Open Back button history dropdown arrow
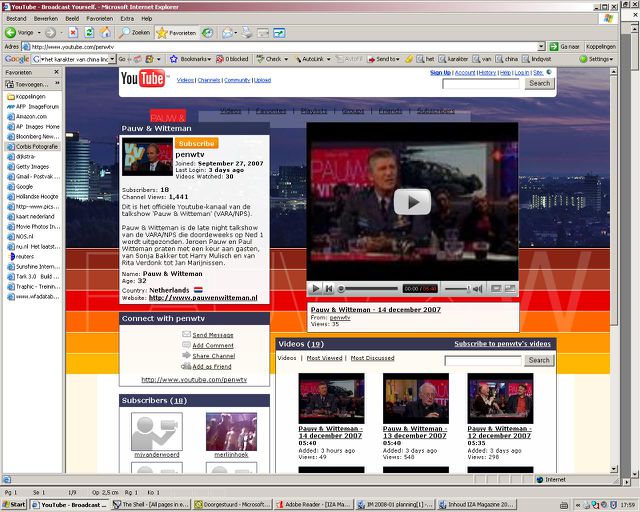Viewport: 640px width, 512px height. pos(39,33)
